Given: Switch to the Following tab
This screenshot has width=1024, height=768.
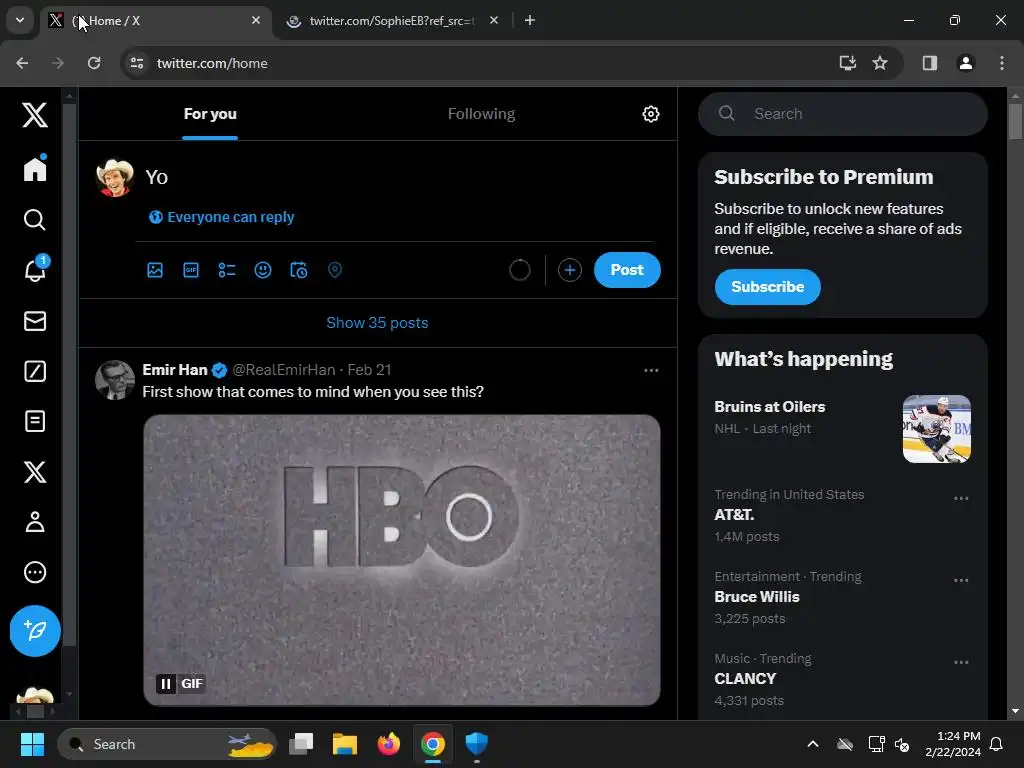Looking at the screenshot, I should coord(481,114).
